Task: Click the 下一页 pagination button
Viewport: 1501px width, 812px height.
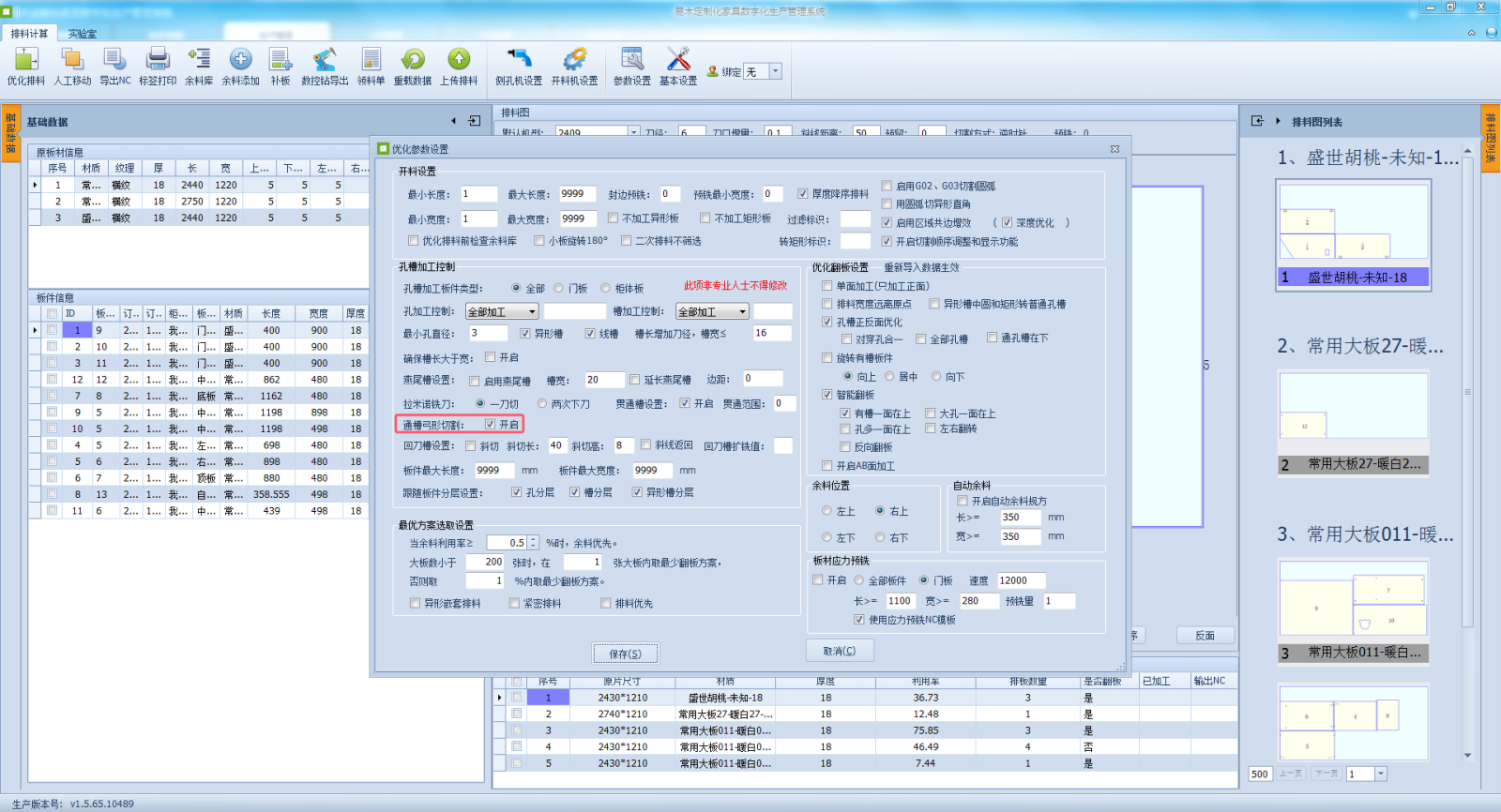Action: [x=1326, y=774]
